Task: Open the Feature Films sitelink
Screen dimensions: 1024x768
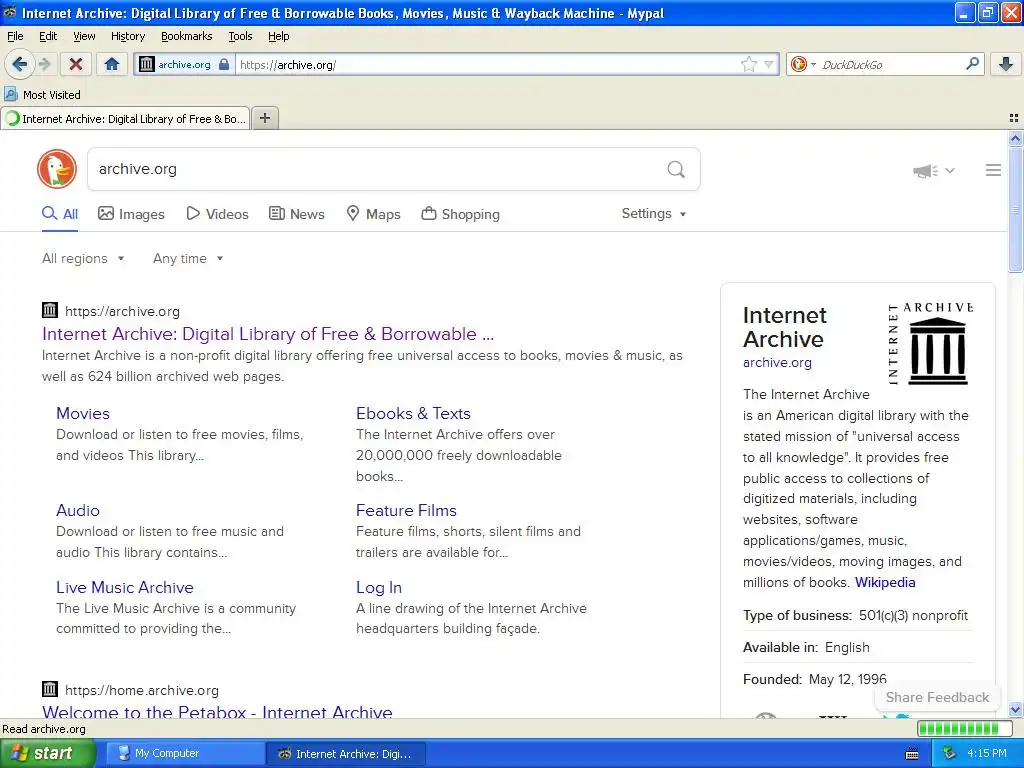Action: pos(406,510)
